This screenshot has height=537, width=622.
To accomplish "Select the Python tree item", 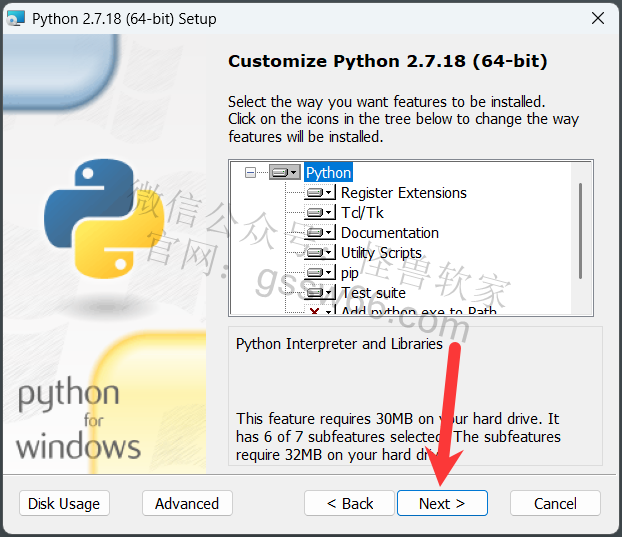I will (328, 173).
